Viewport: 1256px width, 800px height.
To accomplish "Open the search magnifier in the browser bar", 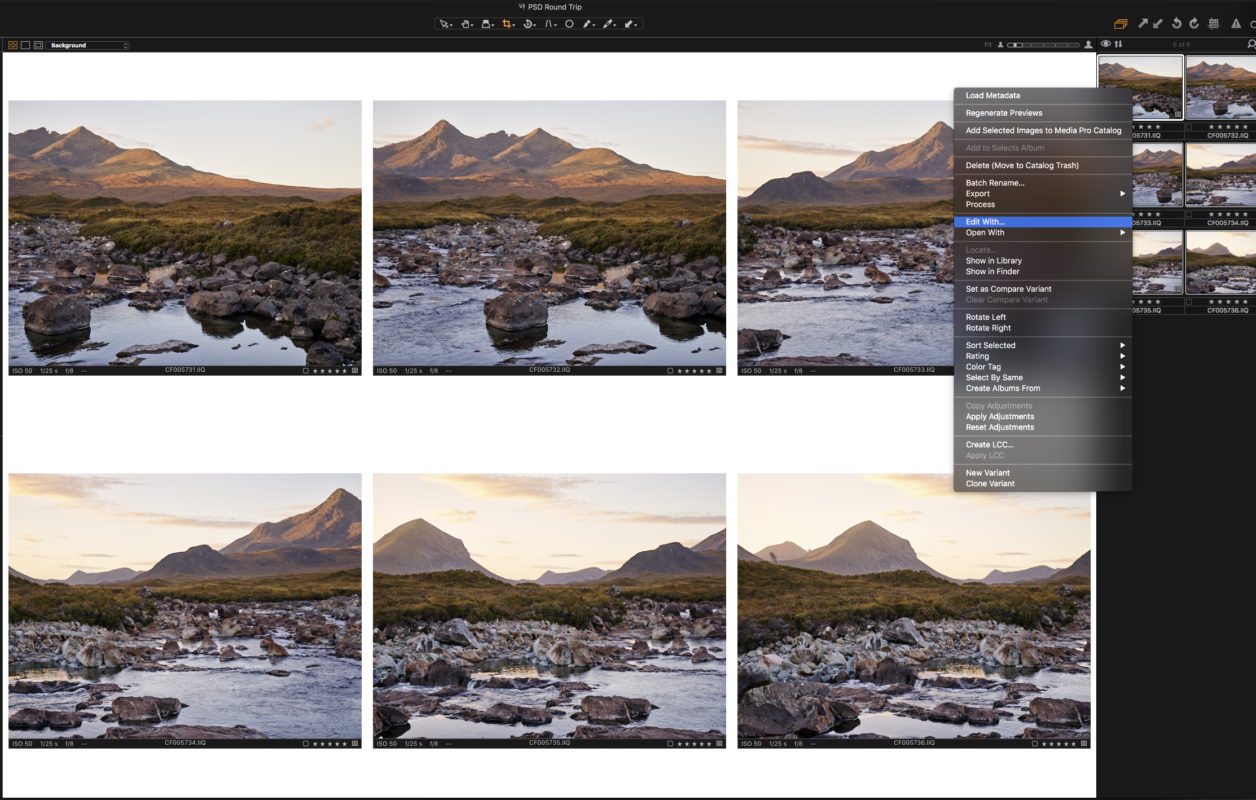I will point(1250,44).
